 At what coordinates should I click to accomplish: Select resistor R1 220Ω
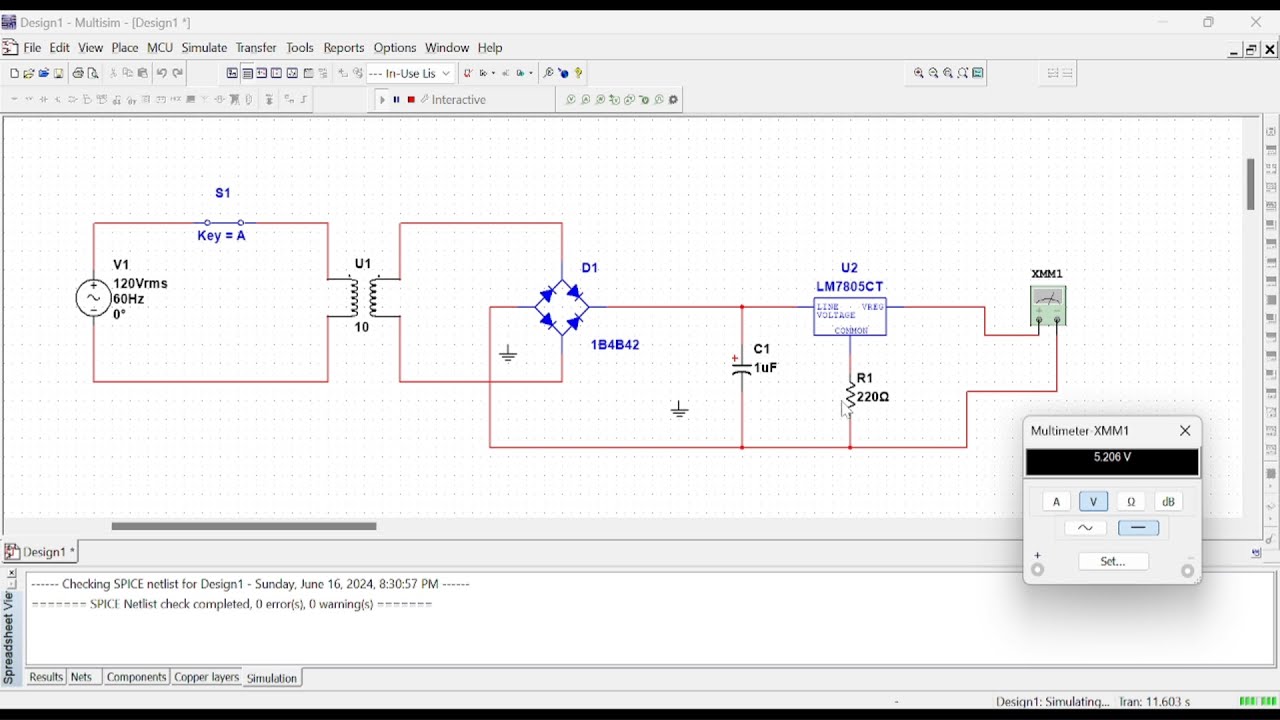click(x=851, y=395)
